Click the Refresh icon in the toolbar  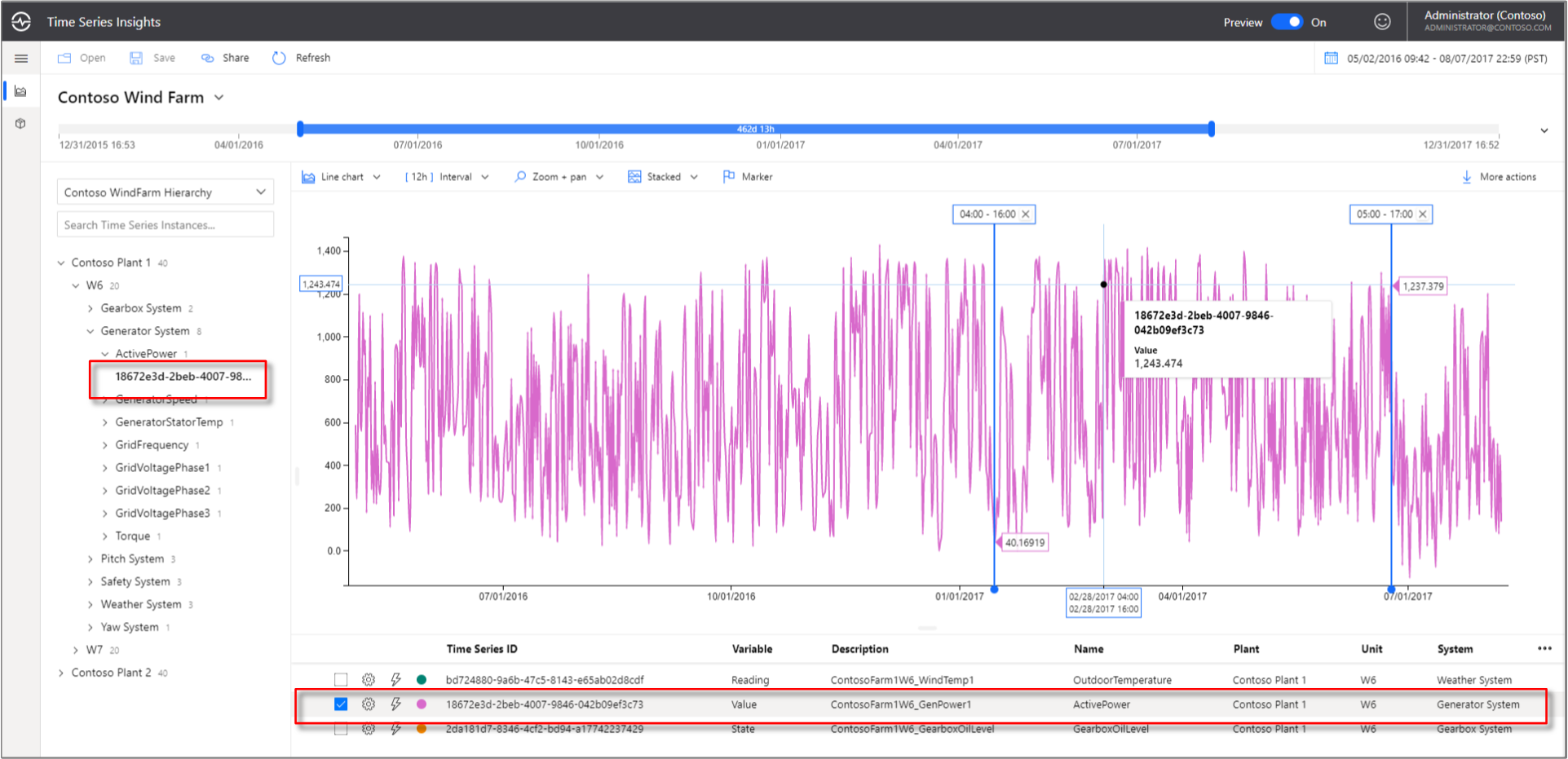pos(278,58)
